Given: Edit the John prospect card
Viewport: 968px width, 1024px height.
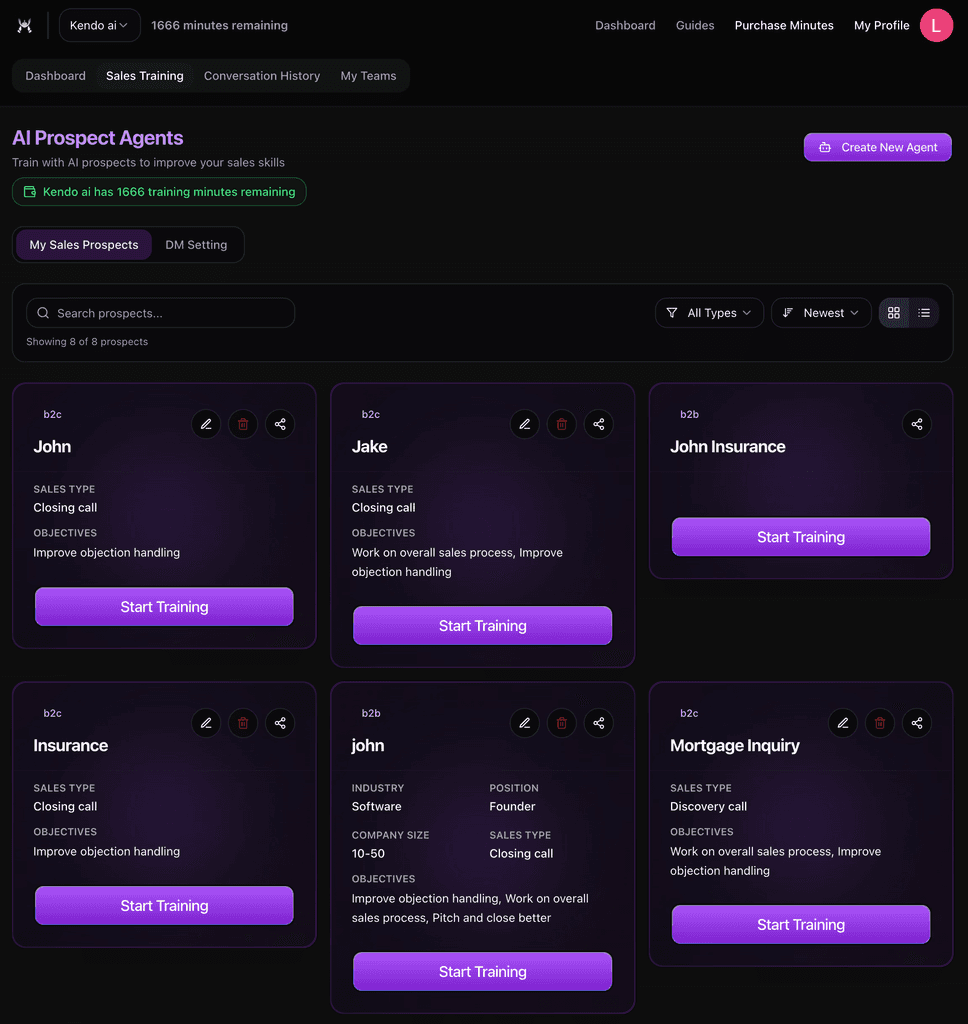Looking at the screenshot, I should click(x=206, y=424).
